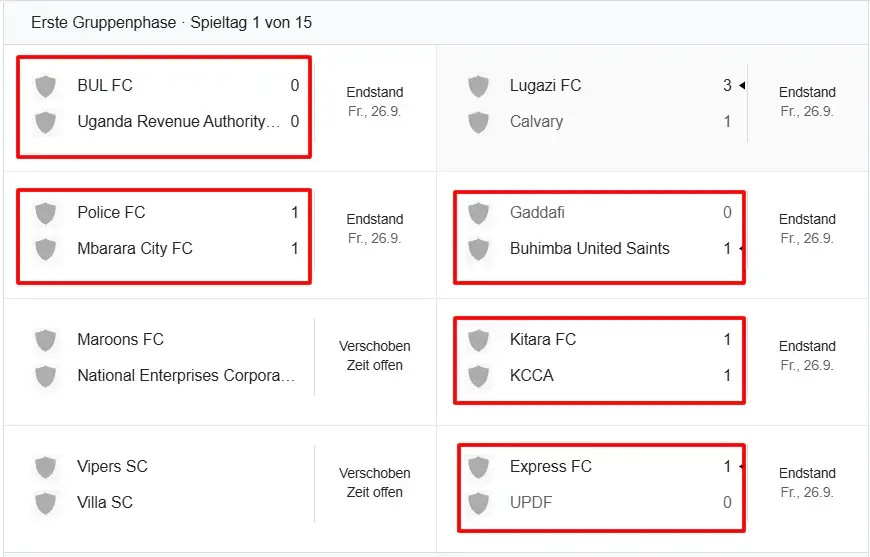Click the Erste Gruppenphase Spieltag 1 header
The width and height of the screenshot is (870, 557).
point(171,22)
